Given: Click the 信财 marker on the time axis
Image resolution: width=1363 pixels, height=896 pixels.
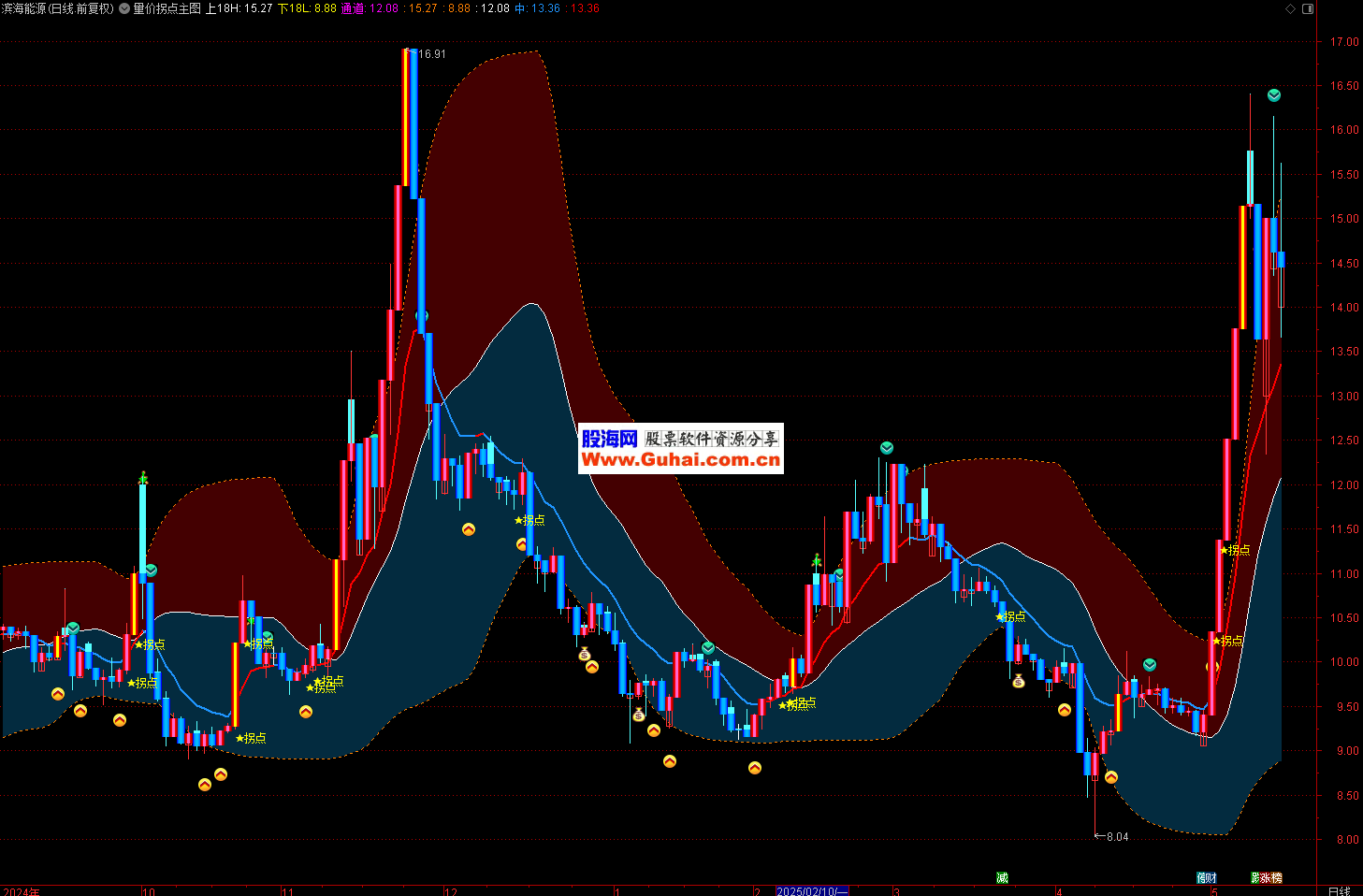Looking at the screenshot, I should 1207,877.
